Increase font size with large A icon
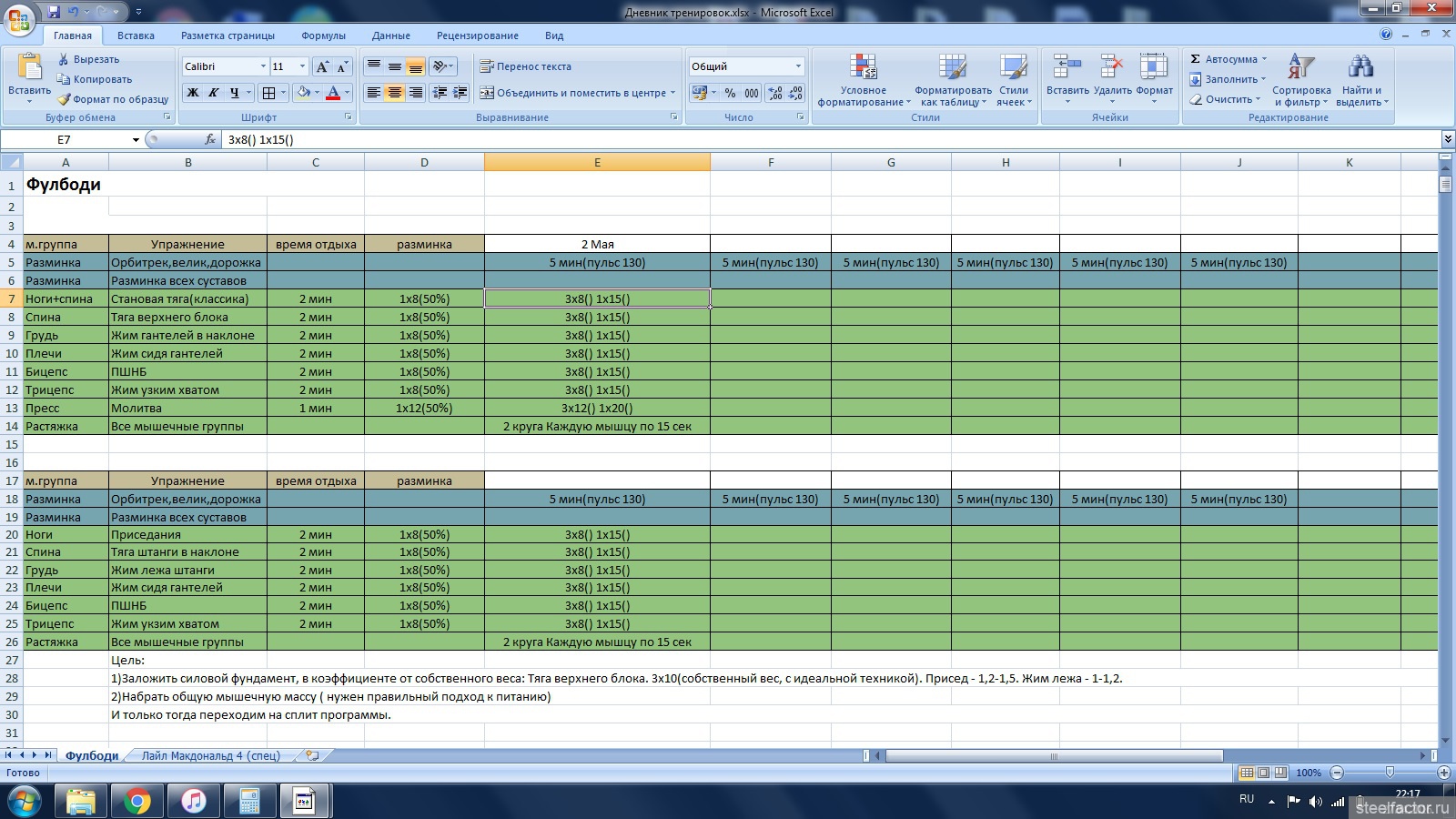The image size is (1456, 819). click(x=322, y=66)
